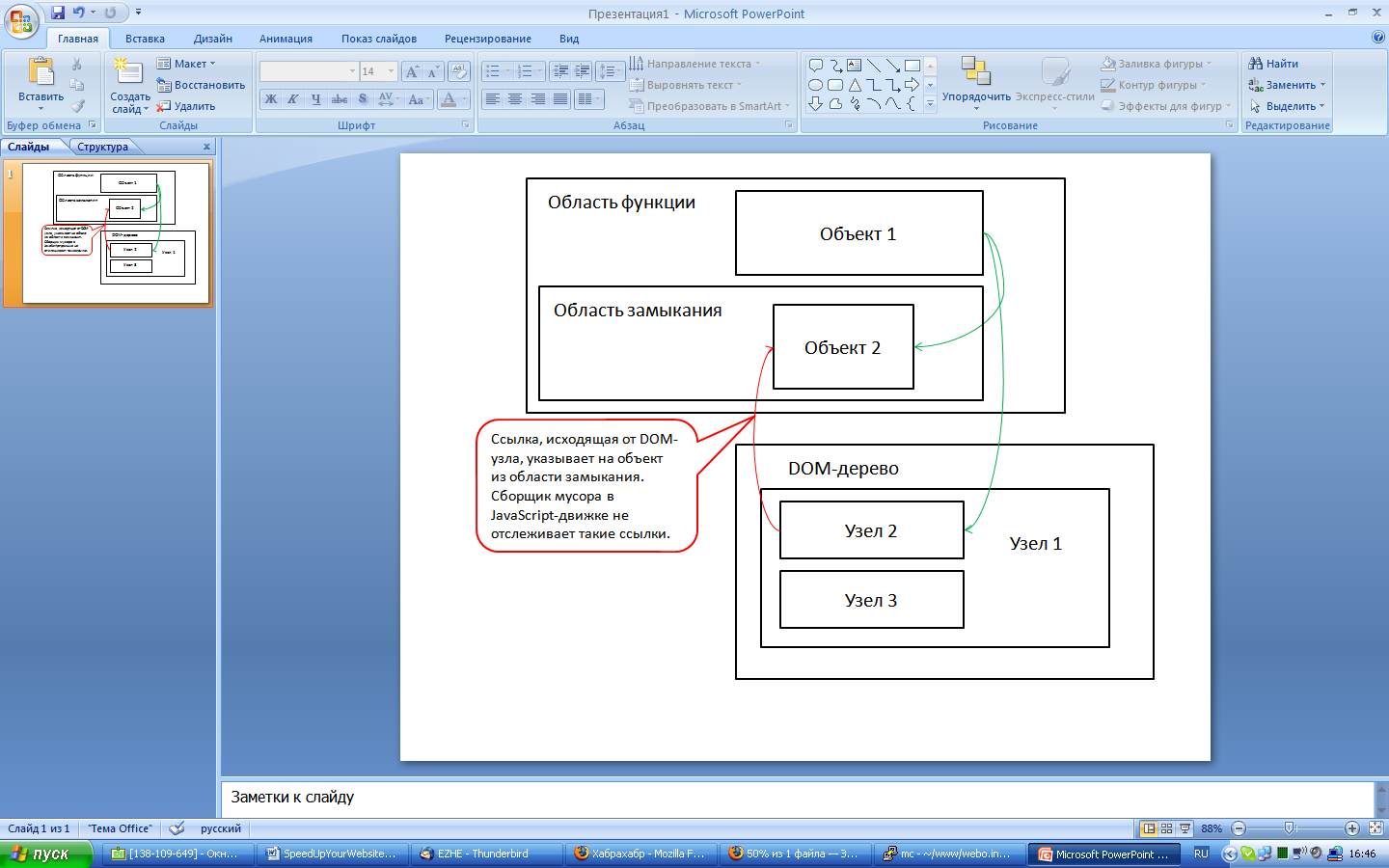Toggle italic (К) formatting
Screen dimensions: 1389x868
click(293, 99)
